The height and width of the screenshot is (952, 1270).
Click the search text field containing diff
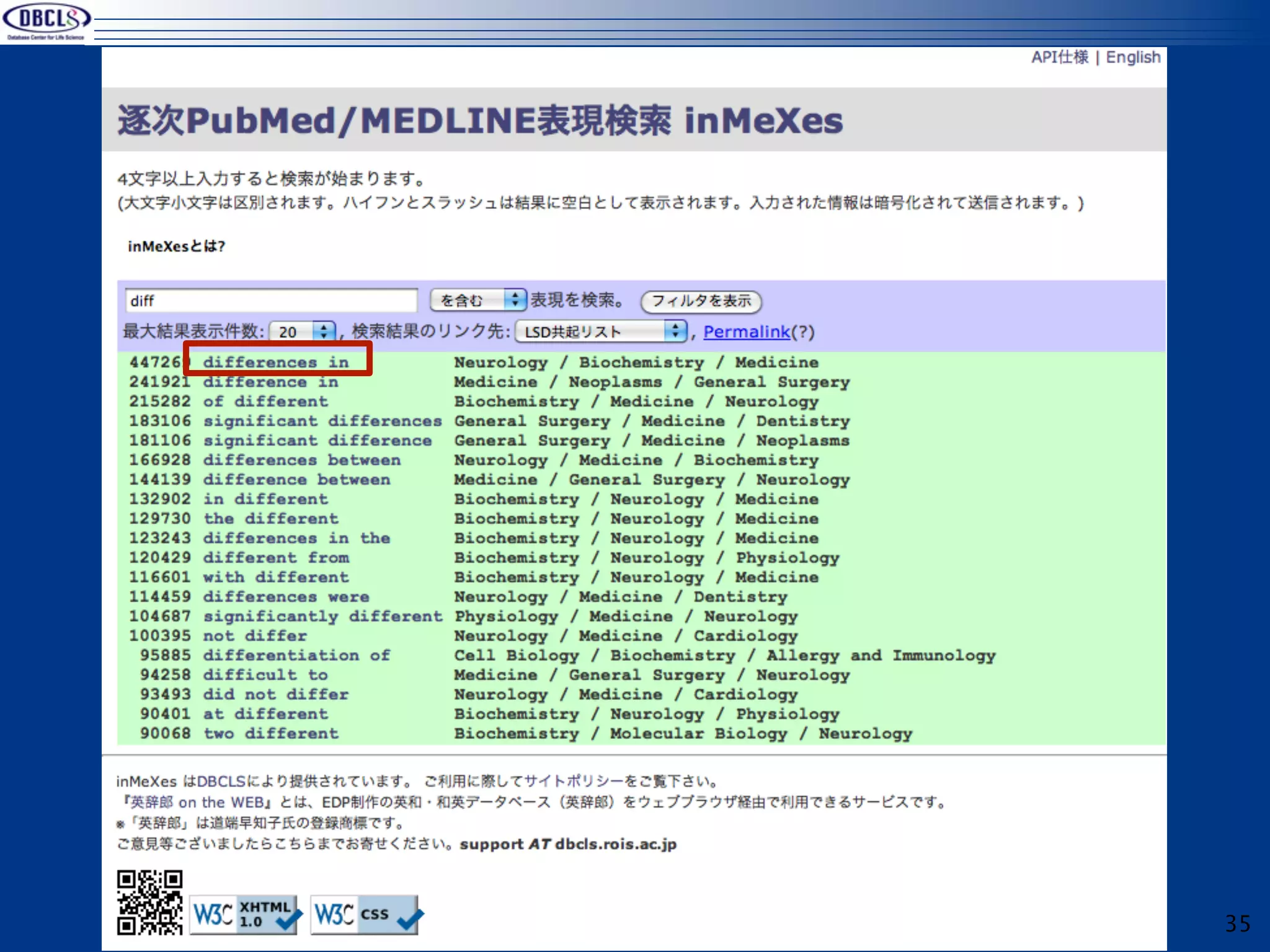click(271, 301)
